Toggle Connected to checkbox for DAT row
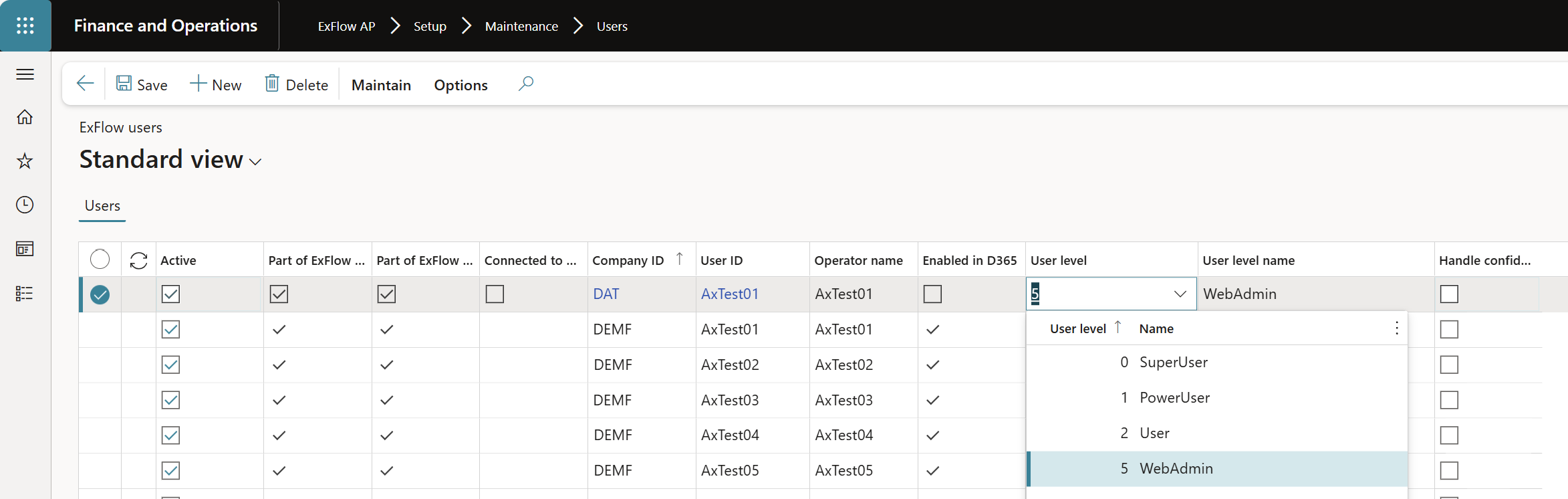 495,294
